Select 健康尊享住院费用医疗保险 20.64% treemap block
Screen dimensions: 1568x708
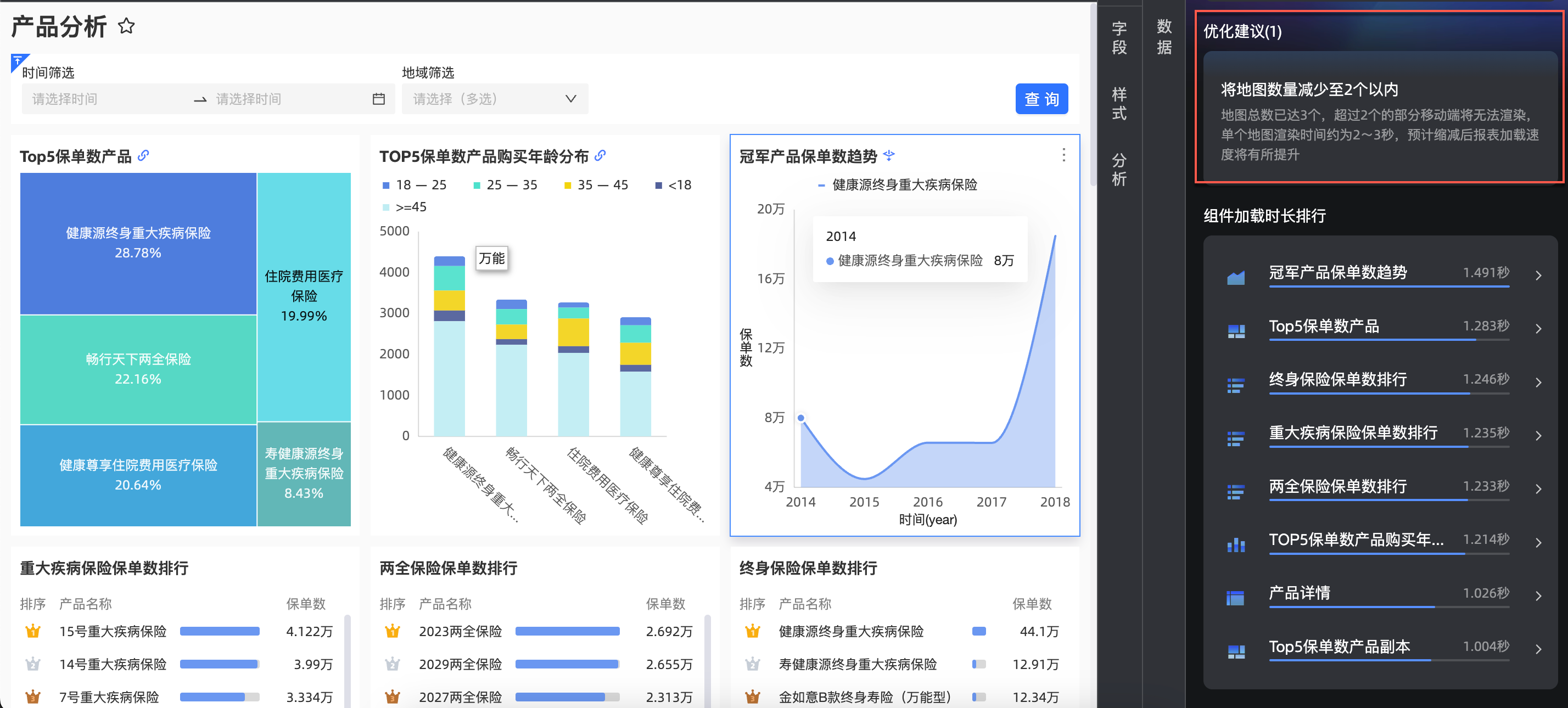pyautogui.click(x=138, y=475)
